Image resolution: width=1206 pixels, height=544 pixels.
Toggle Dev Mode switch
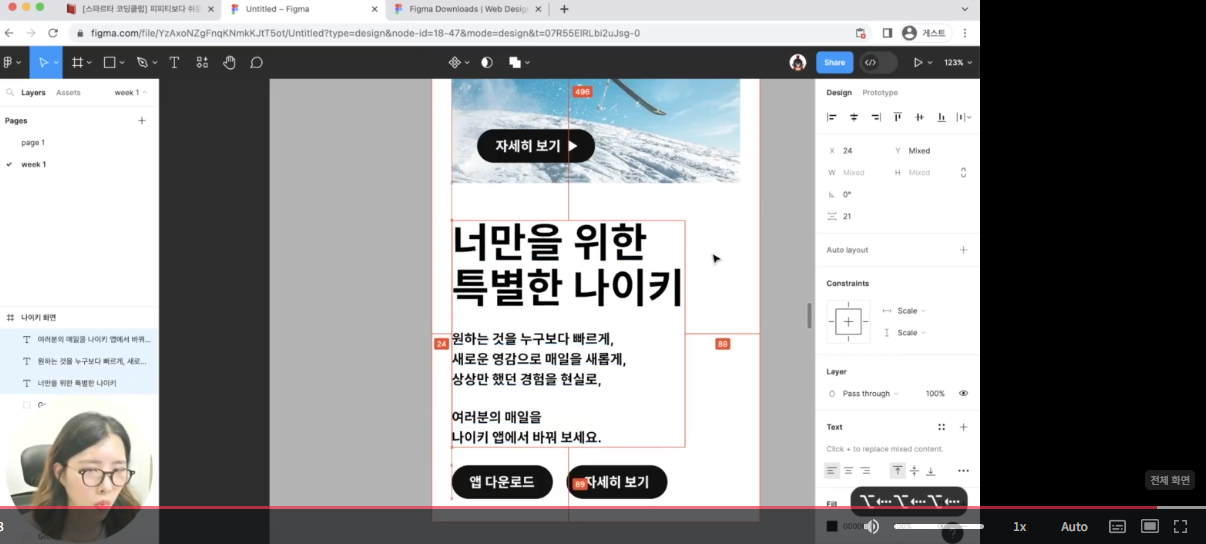coord(878,62)
